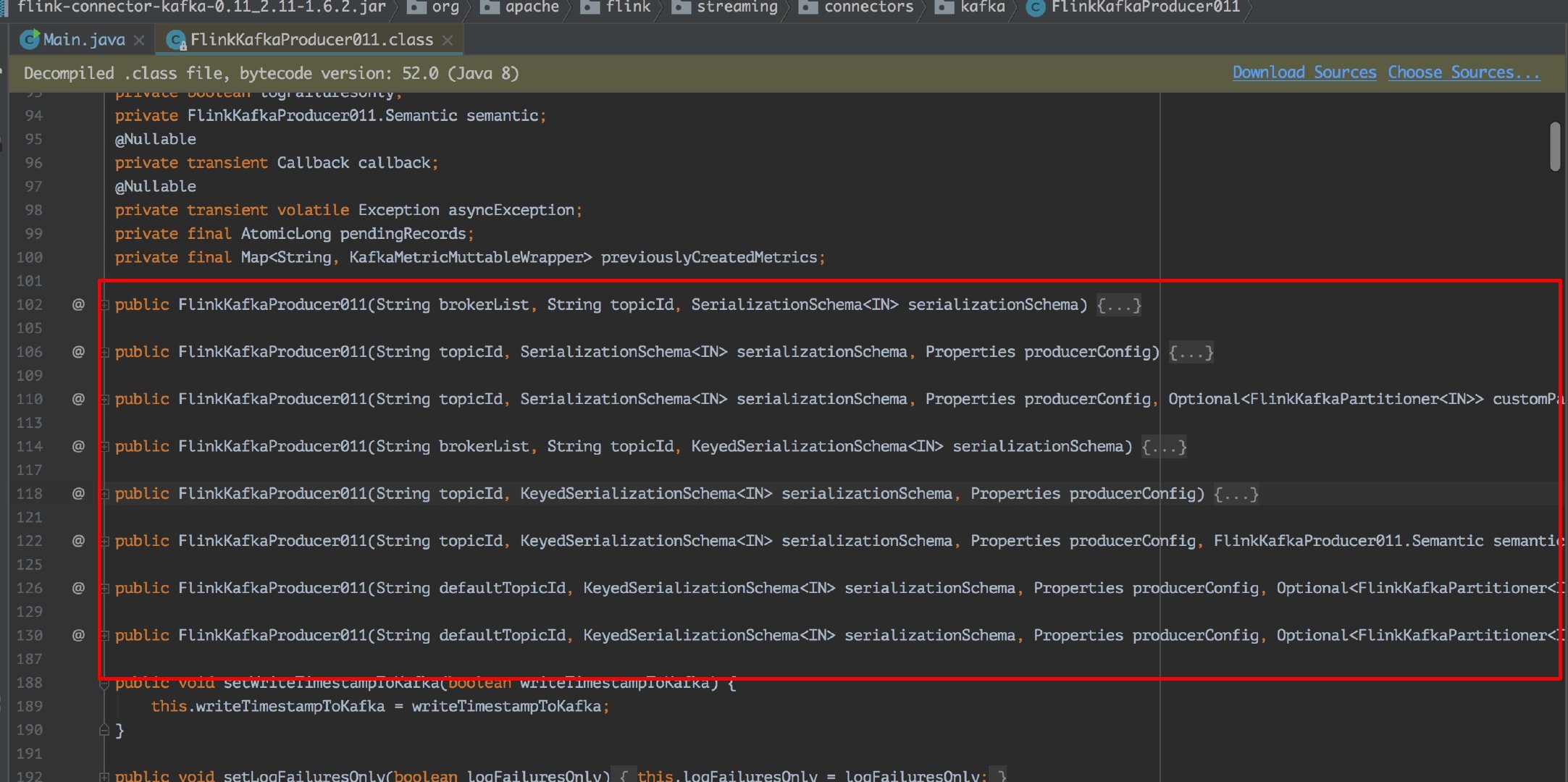Screen dimensions: 1568x782
Task: Click the @Nullable annotation on line 95
Action: (x=156, y=139)
